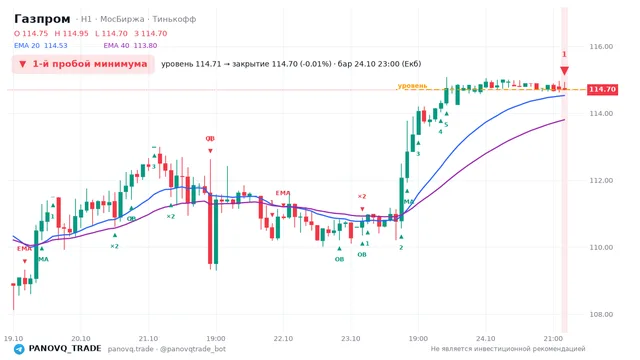Click the red EMA arrow near 19.10
Screen dimensions: 640x360
pos(24,261)
